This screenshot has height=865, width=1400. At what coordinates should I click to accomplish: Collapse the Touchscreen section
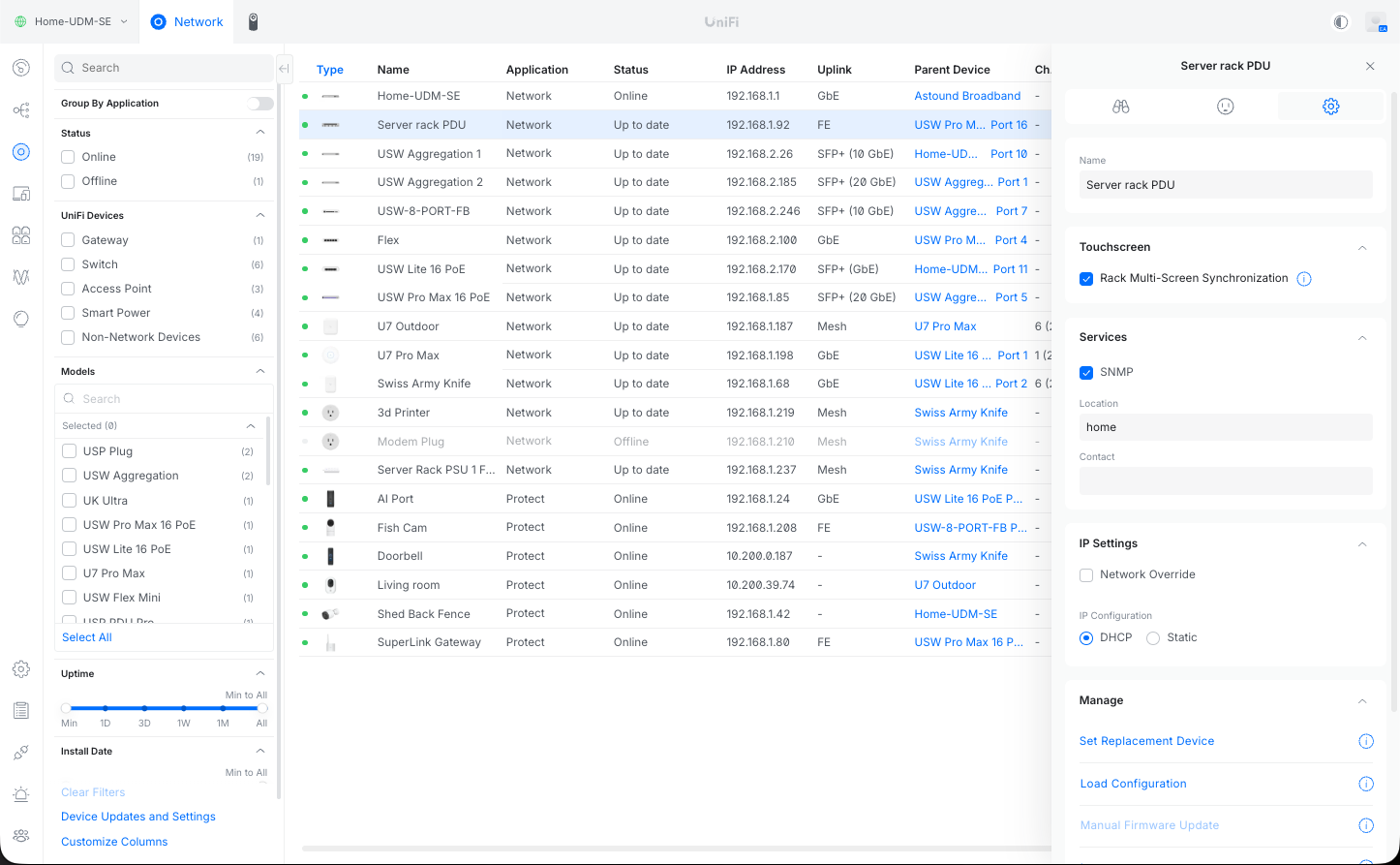click(x=1362, y=248)
